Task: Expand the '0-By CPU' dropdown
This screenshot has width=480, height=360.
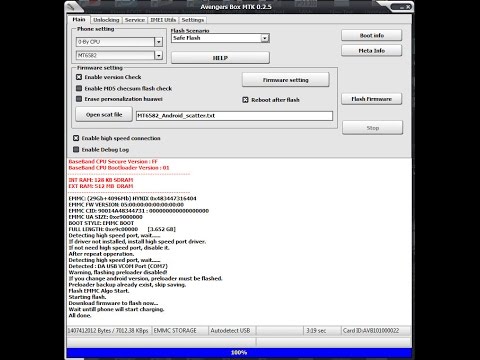Action: click(x=158, y=42)
